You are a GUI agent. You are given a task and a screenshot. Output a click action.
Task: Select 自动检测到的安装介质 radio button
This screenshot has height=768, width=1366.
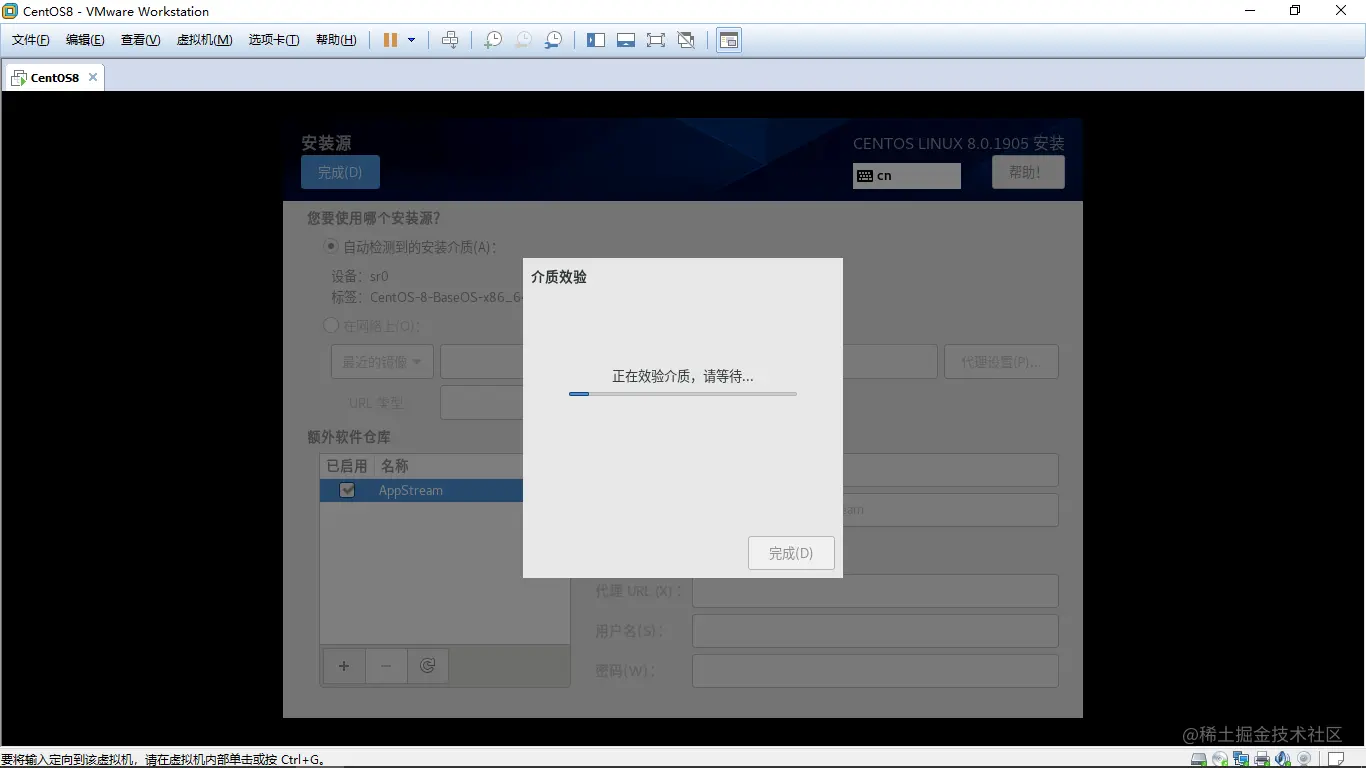click(331, 246)
